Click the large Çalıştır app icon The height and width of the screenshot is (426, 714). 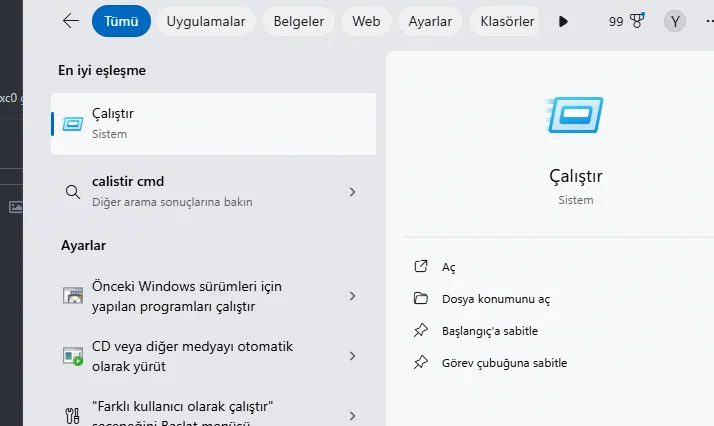575,118
